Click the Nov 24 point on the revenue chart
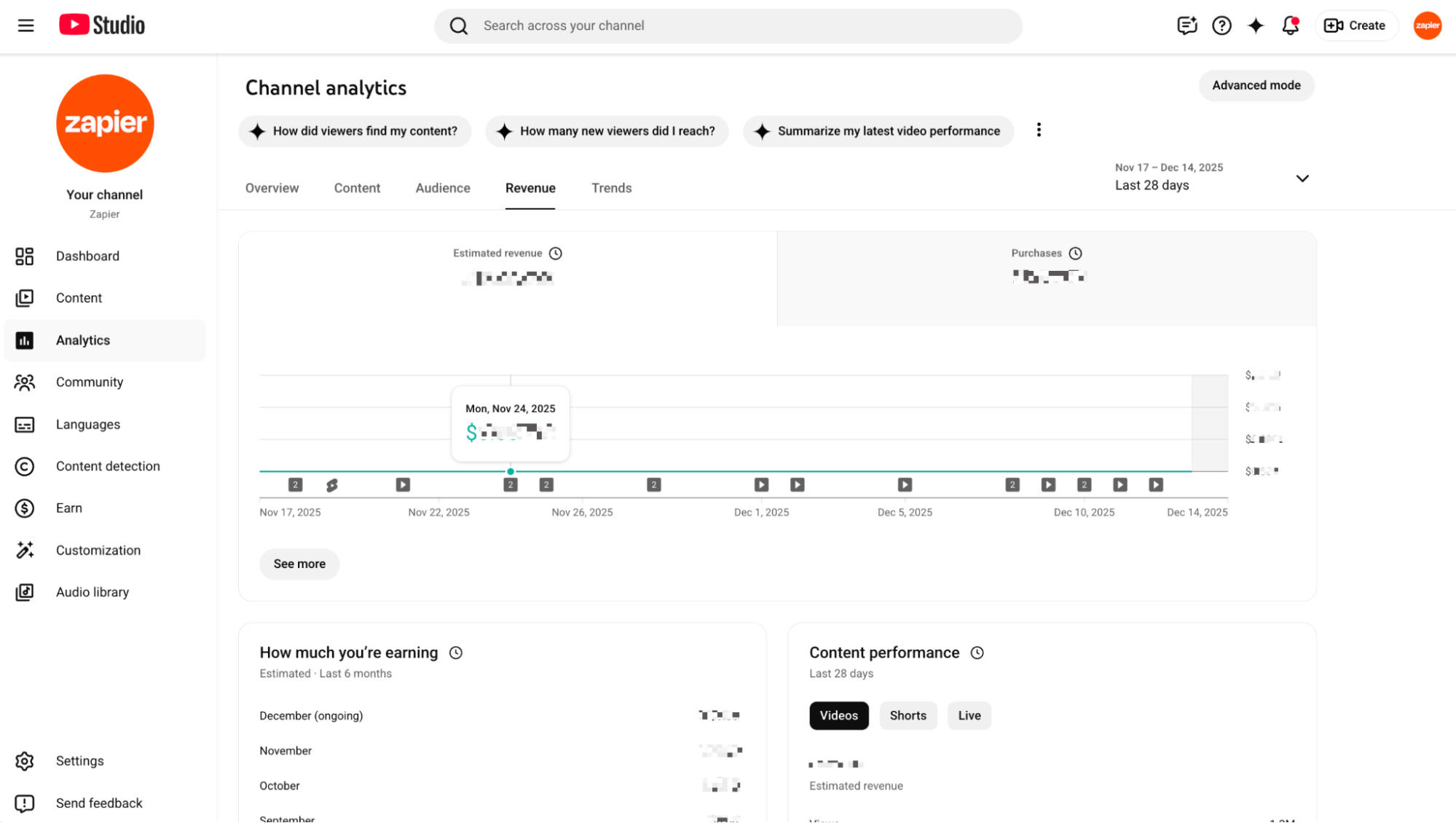Viewport: 1456px width, 823px height. pos(510,471)
